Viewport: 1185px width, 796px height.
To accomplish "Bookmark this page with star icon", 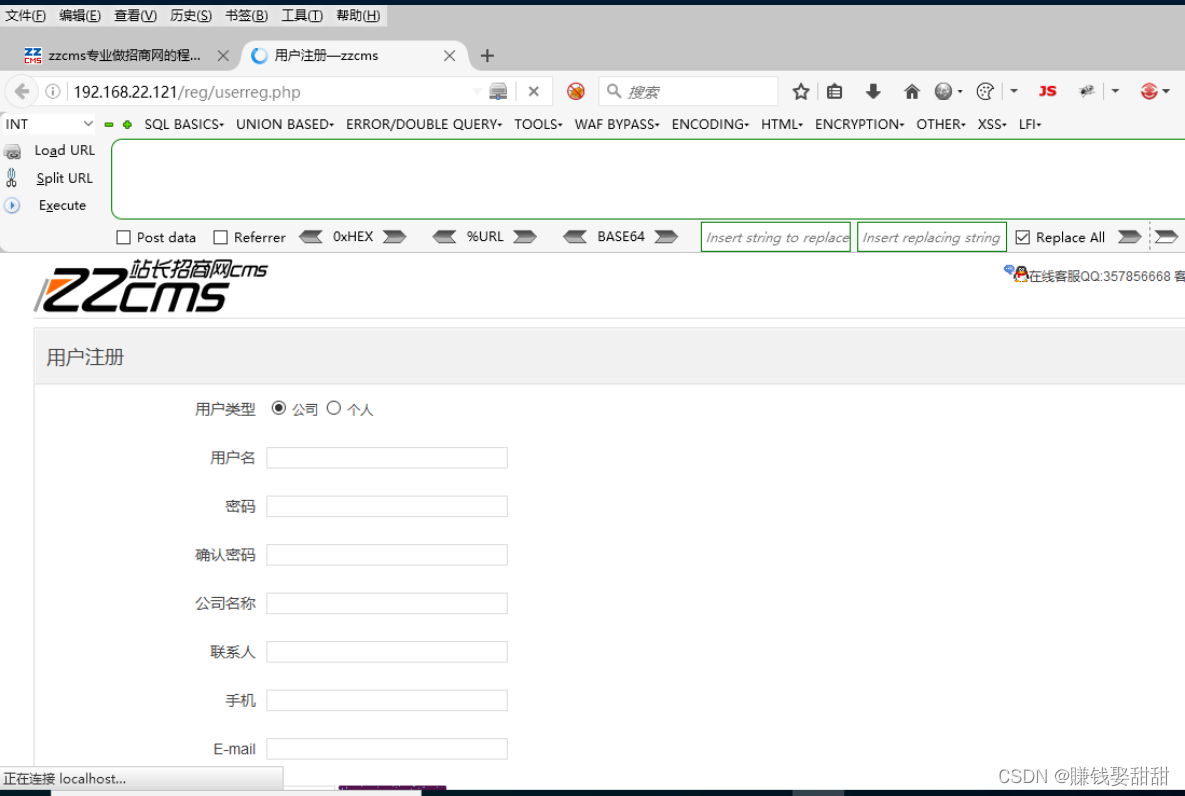I will [x=801, y=91].
